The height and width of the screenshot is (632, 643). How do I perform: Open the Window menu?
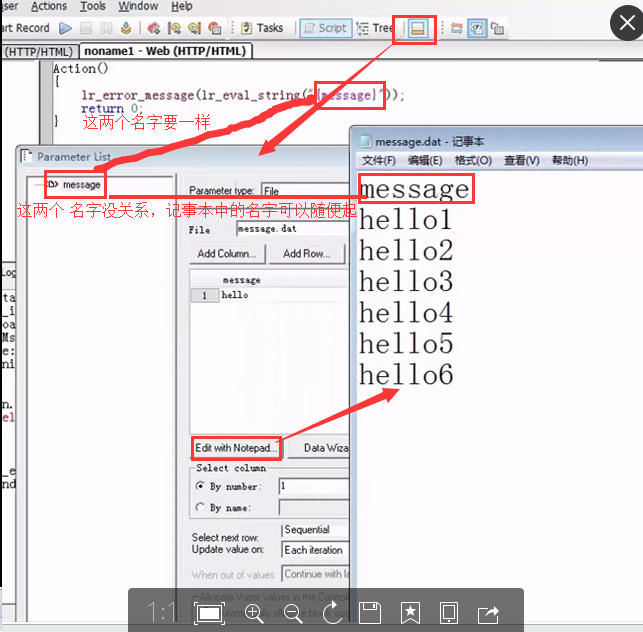[x=138, y=6]
